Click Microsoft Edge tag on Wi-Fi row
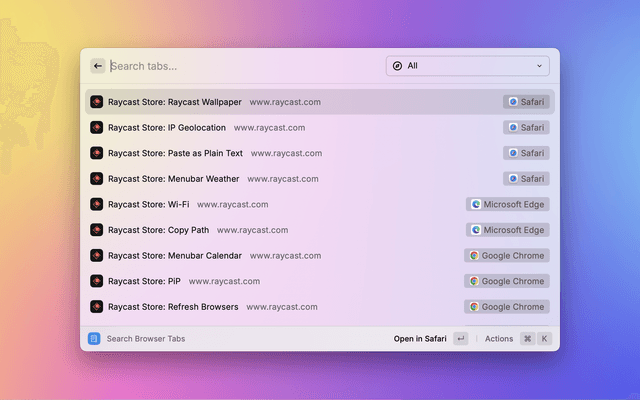The width and height of the screenshot is (640, 400). pyautogui.click(x=508, y=204)
